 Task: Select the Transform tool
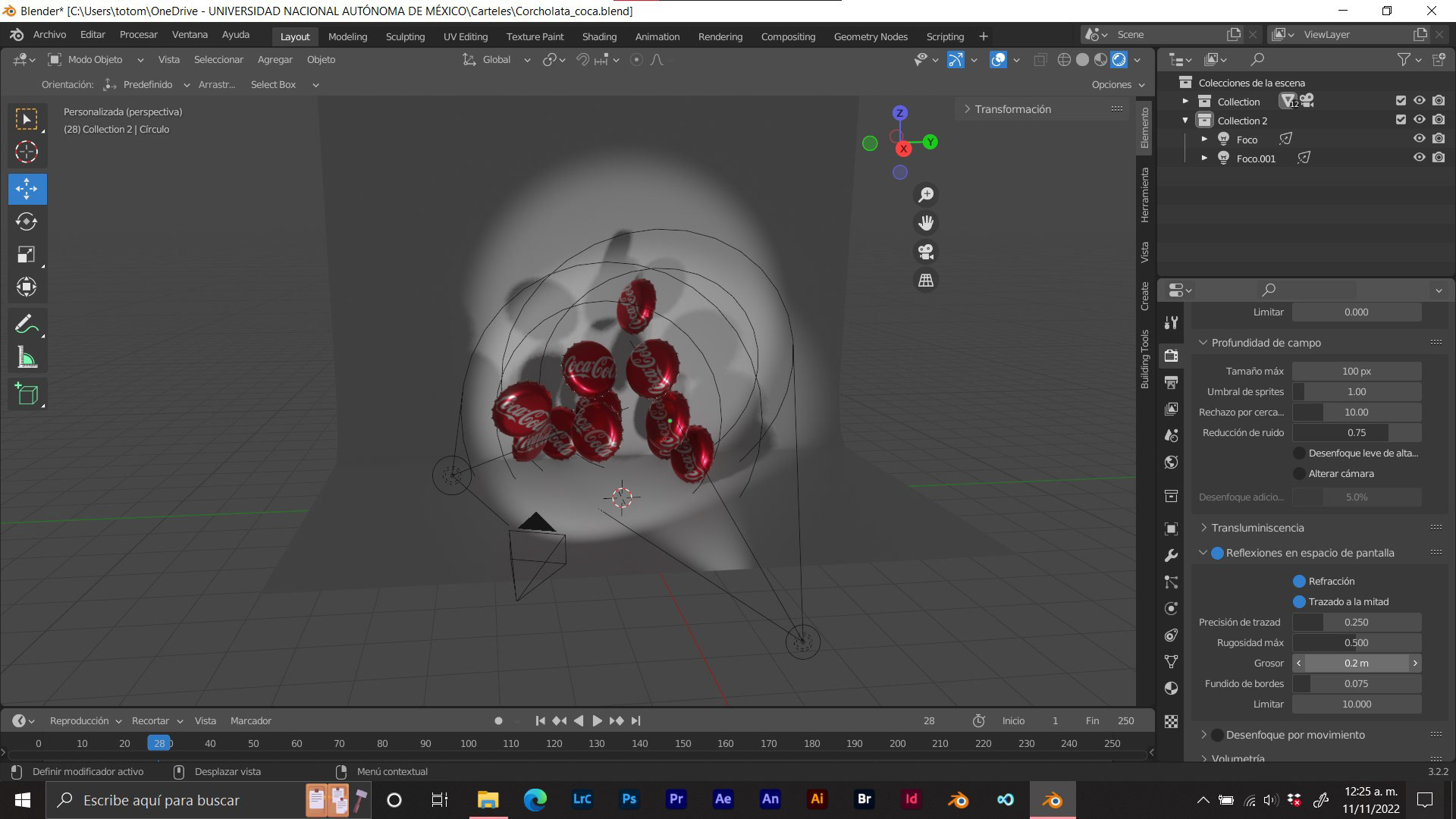tap(27, 287)
